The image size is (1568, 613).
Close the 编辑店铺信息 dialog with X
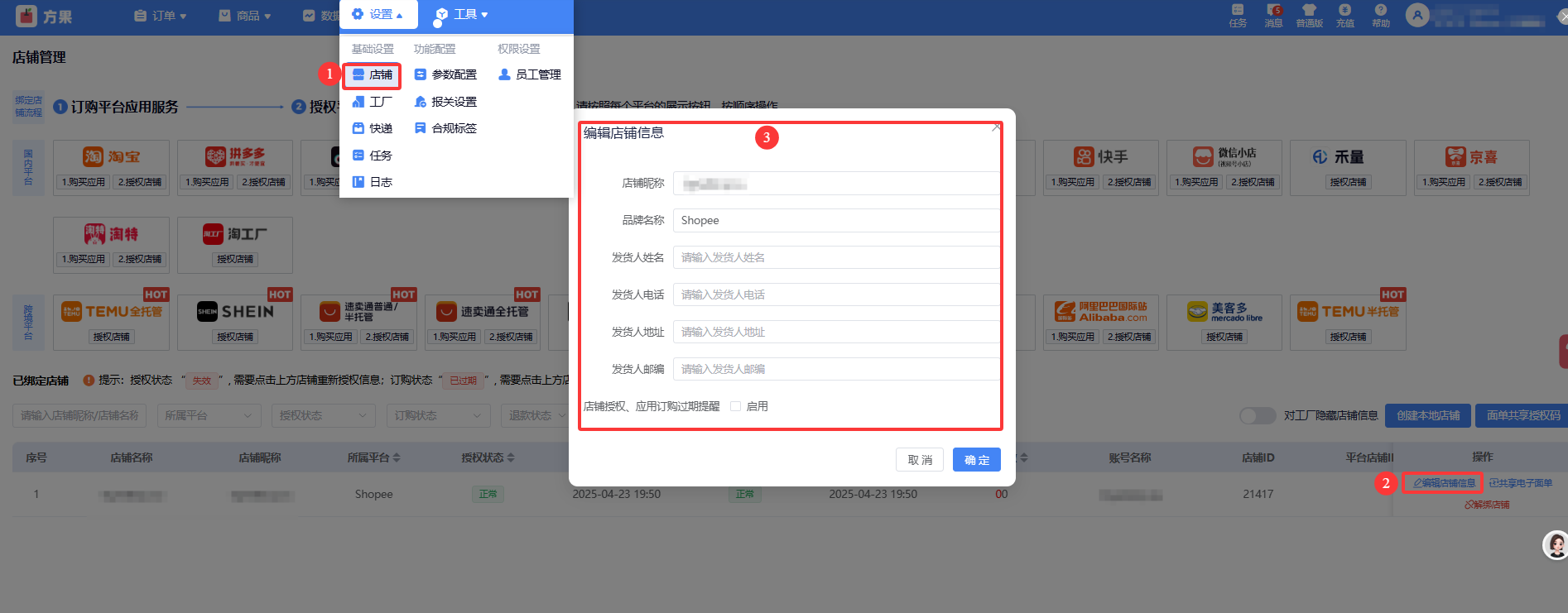(x=996, y=127)
